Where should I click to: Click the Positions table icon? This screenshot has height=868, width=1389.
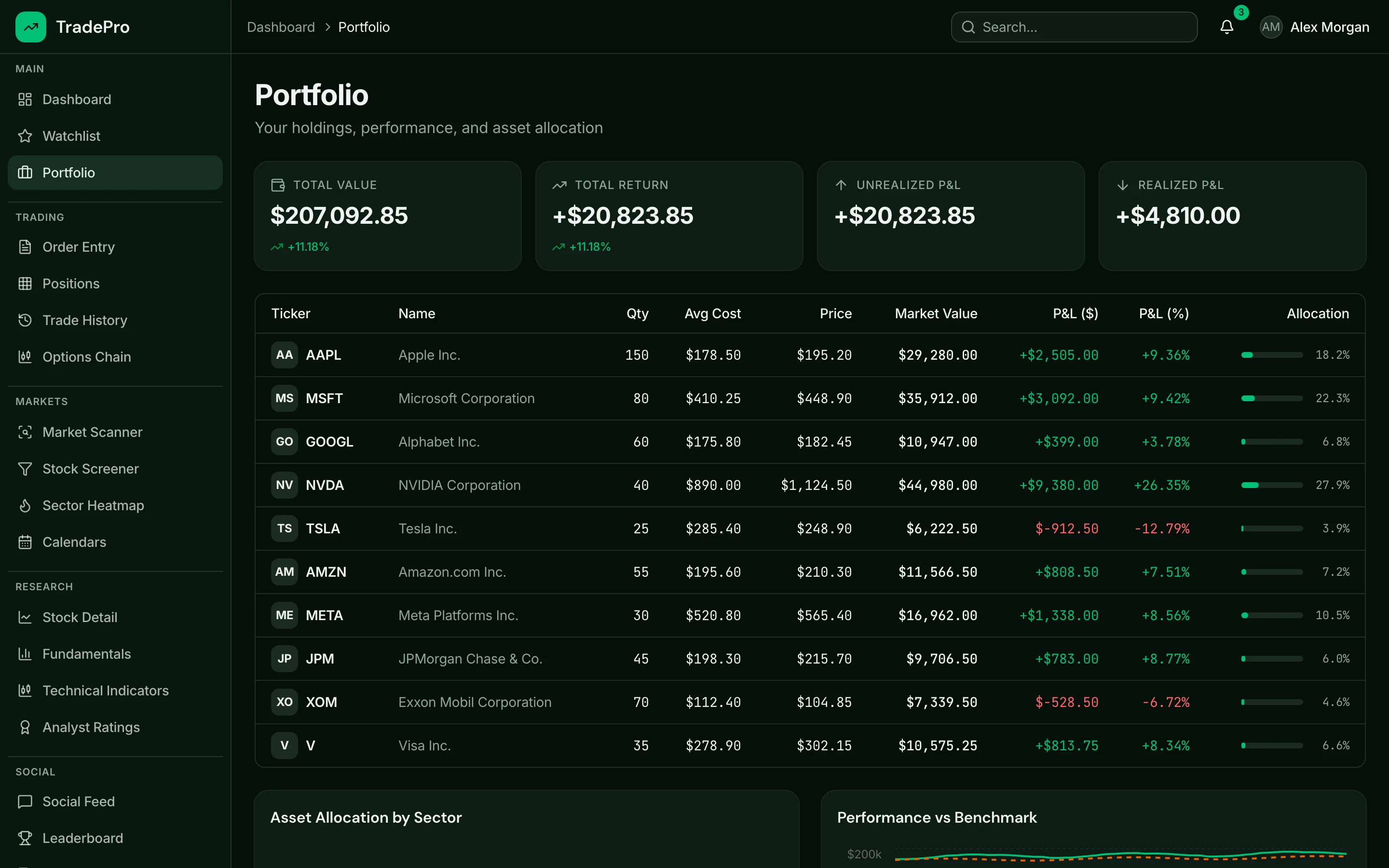pos(25,284)
